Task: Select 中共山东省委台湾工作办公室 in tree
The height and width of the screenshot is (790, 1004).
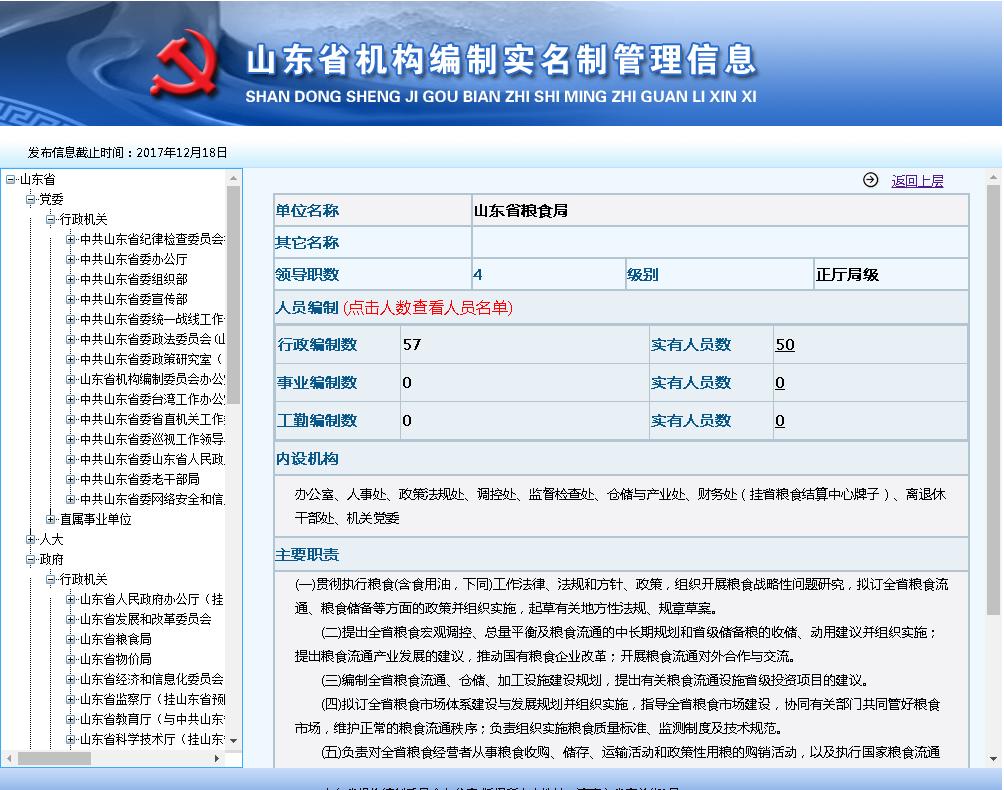Action: 152,399
